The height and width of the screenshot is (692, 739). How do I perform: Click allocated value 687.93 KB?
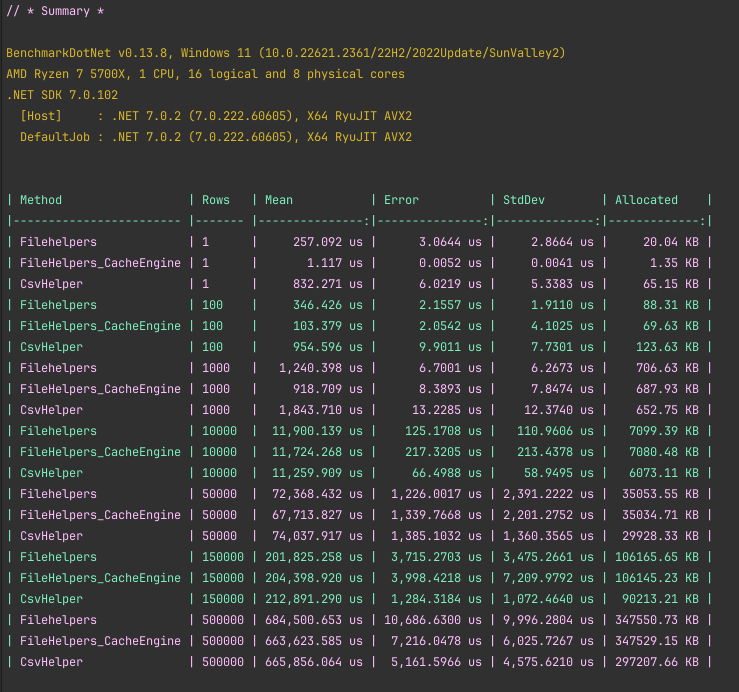click(x=667, y=389)
